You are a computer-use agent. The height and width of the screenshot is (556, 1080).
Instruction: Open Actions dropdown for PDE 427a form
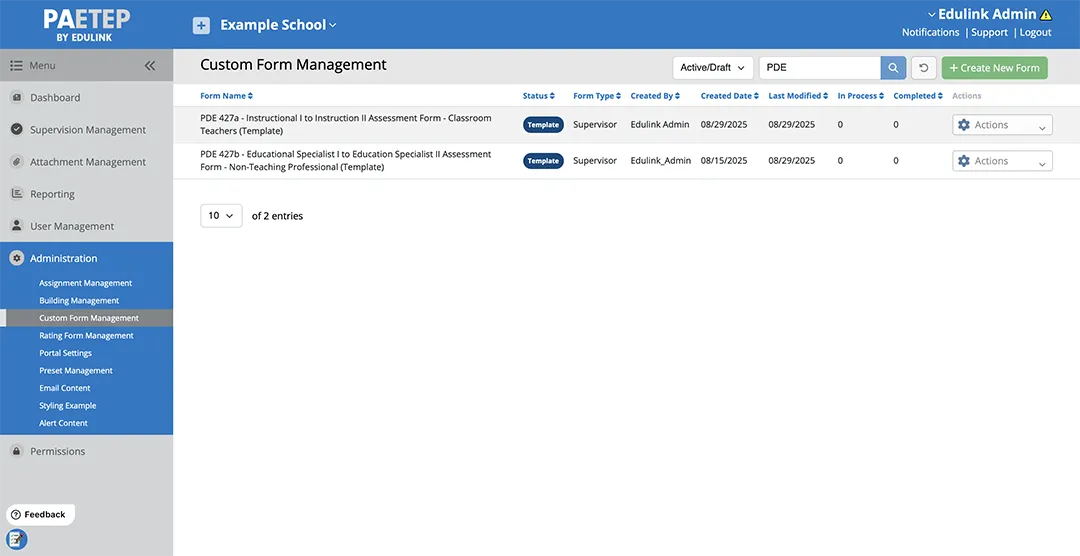tap(1002, 125)
